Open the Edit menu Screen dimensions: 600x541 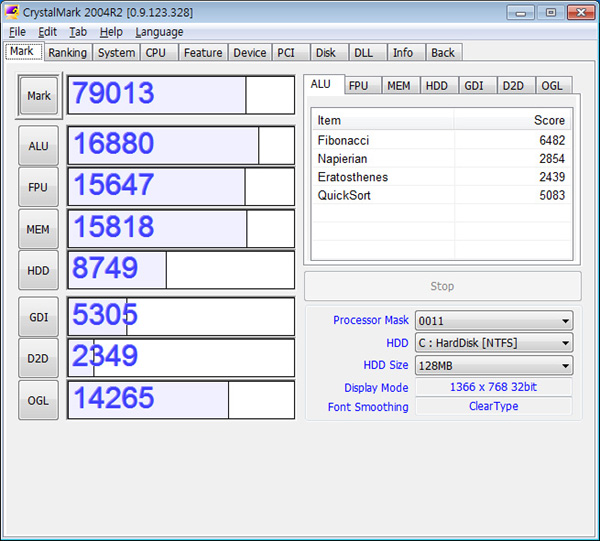[47, 32]
